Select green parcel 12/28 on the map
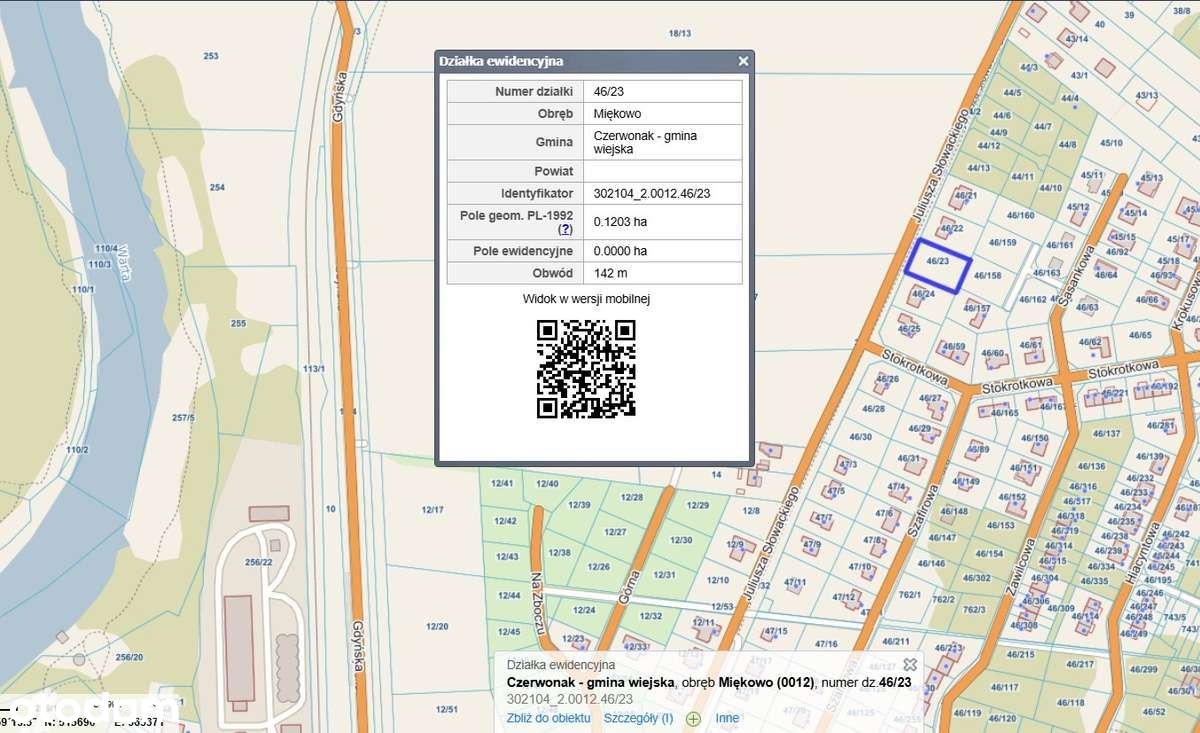 pos(631,497)
